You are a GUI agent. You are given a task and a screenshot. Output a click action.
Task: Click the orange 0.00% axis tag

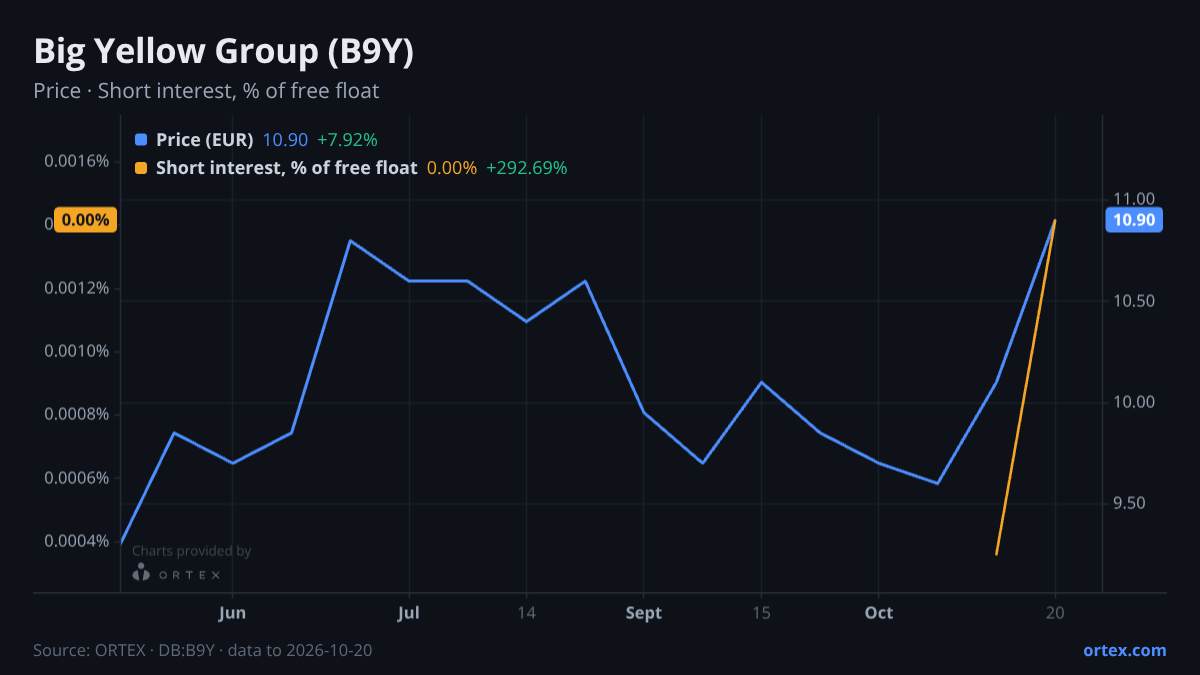click(x=86, y=220)
